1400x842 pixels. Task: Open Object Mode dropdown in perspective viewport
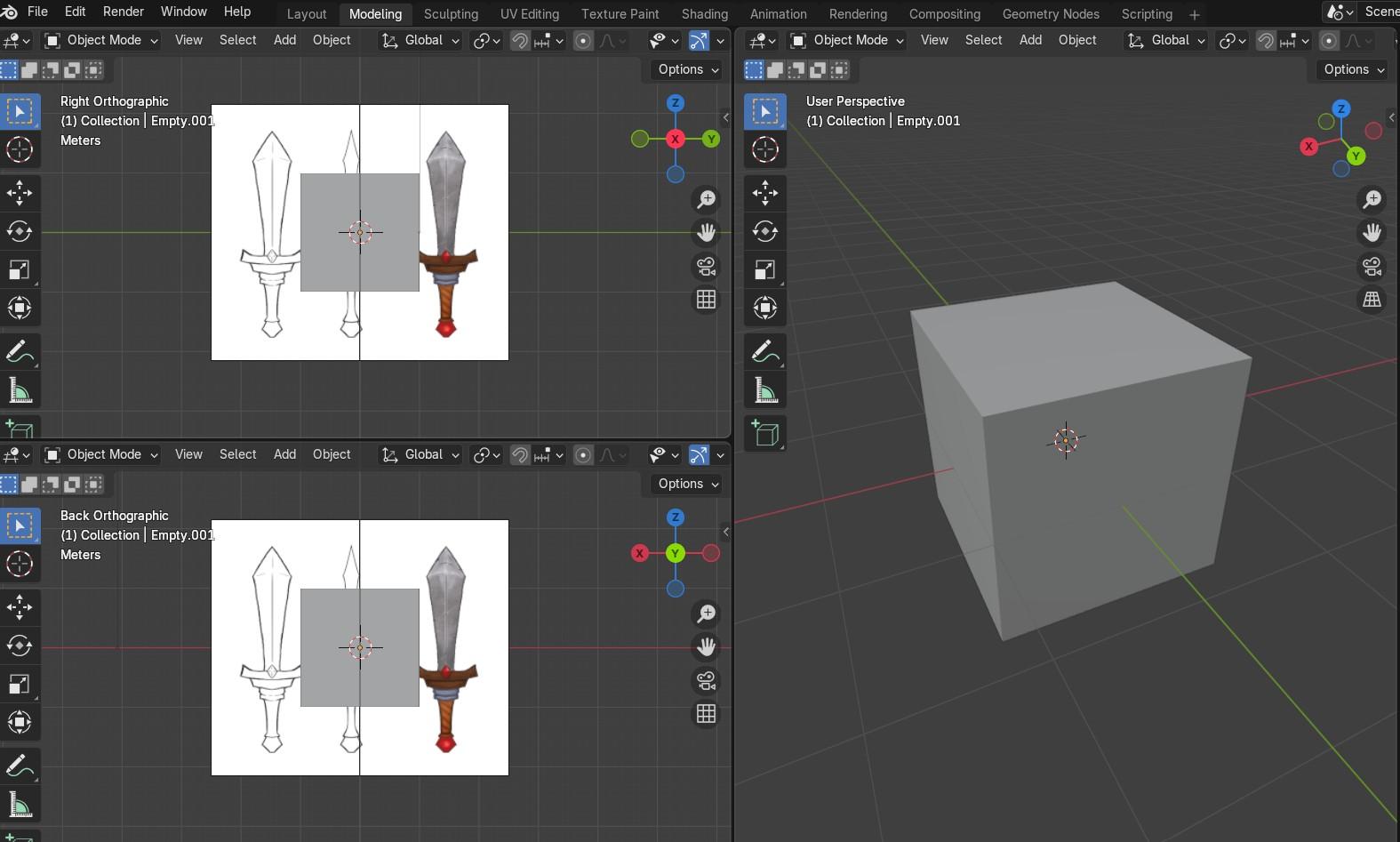[x=847, y=40]
